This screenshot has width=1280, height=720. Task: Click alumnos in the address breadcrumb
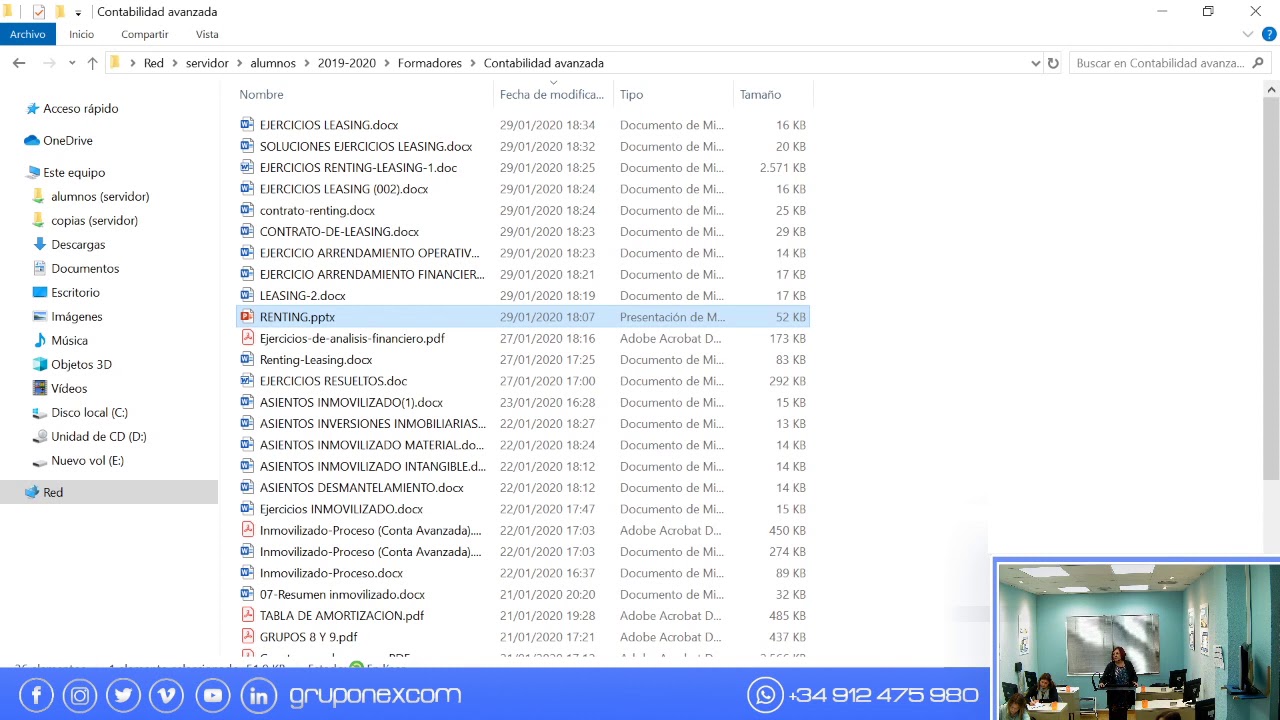coord(273,63)
